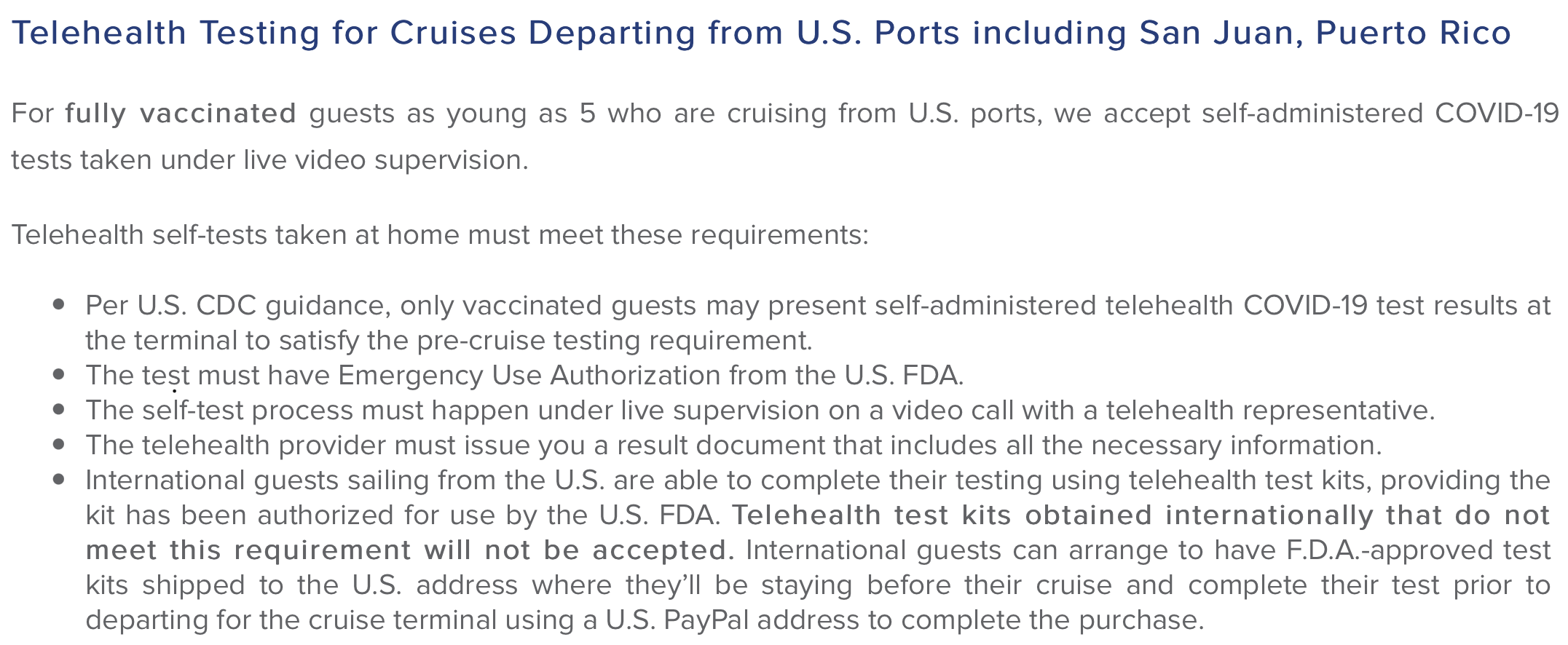Click the bold 'fully vaccinated' text
Screen dimensions: 1568x645
click(x=181, y=114)
